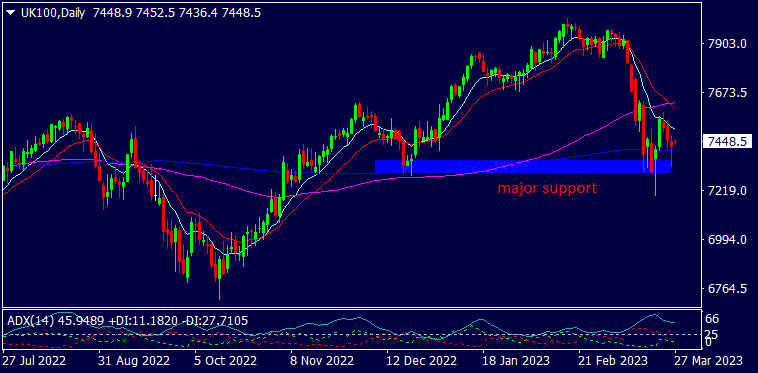Click the OHLC values 7448.9 7452.5 7436.4
758x373 pixels.
coord(154,13)
